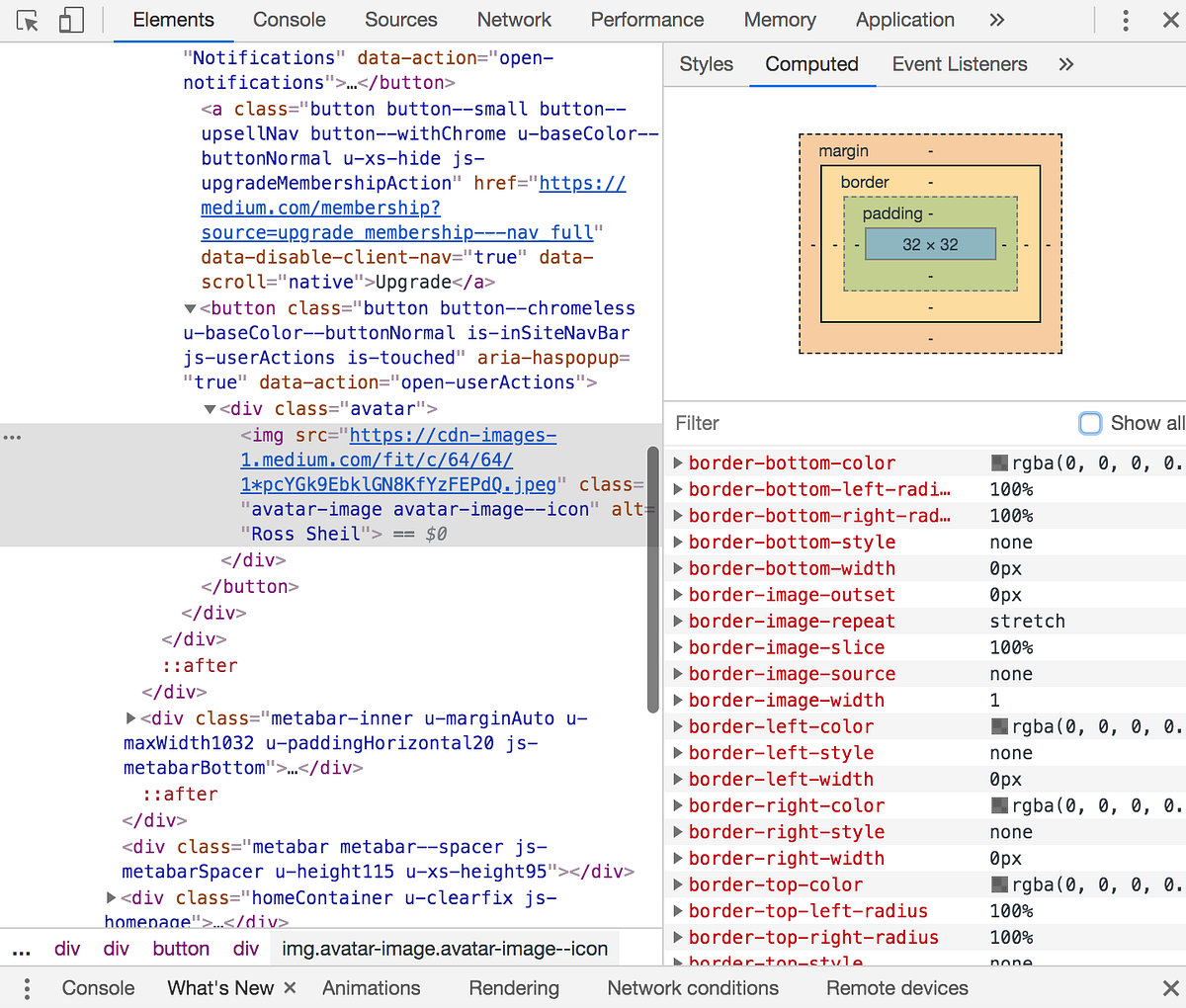The width and height of the screenshot is (1186, 1008).
Task: Click the border-top-color swatch
Action: [999, 884]
